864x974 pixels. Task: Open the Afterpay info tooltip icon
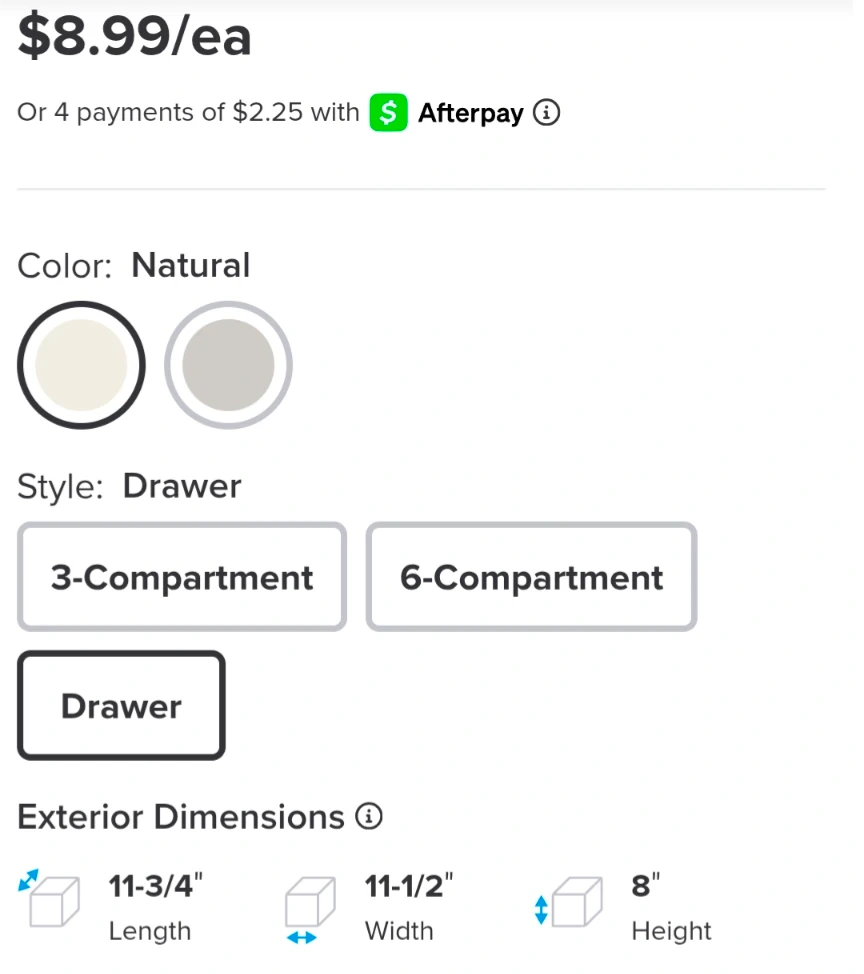(546, 113)
